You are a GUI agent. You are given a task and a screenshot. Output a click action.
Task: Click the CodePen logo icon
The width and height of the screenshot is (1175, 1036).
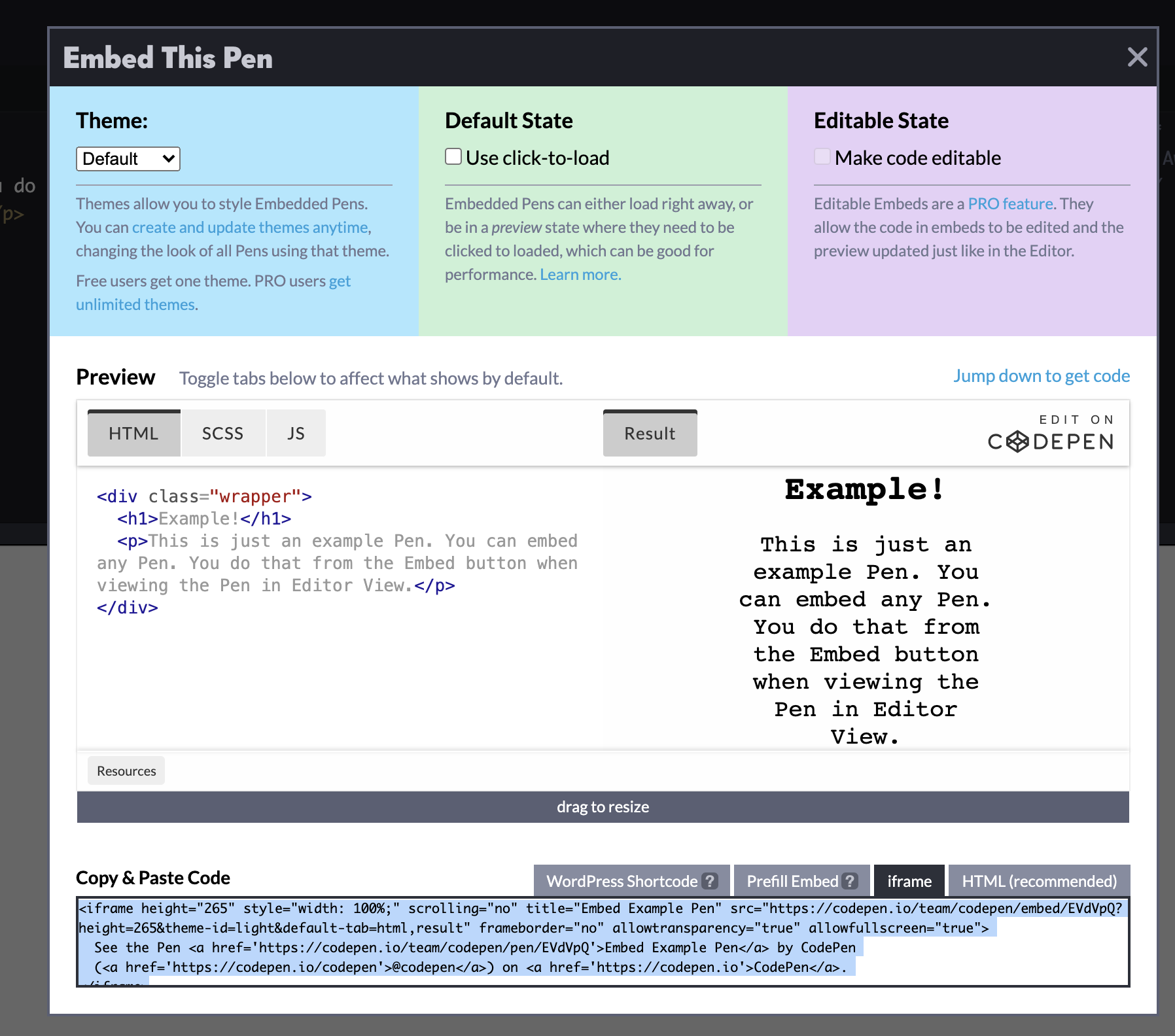tap(1017, 442)
